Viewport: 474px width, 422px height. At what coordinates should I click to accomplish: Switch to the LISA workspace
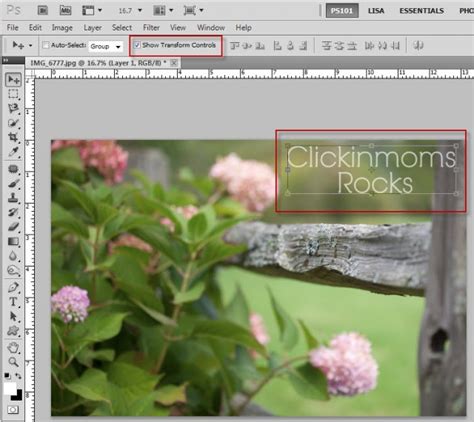(x=376, y=11)
